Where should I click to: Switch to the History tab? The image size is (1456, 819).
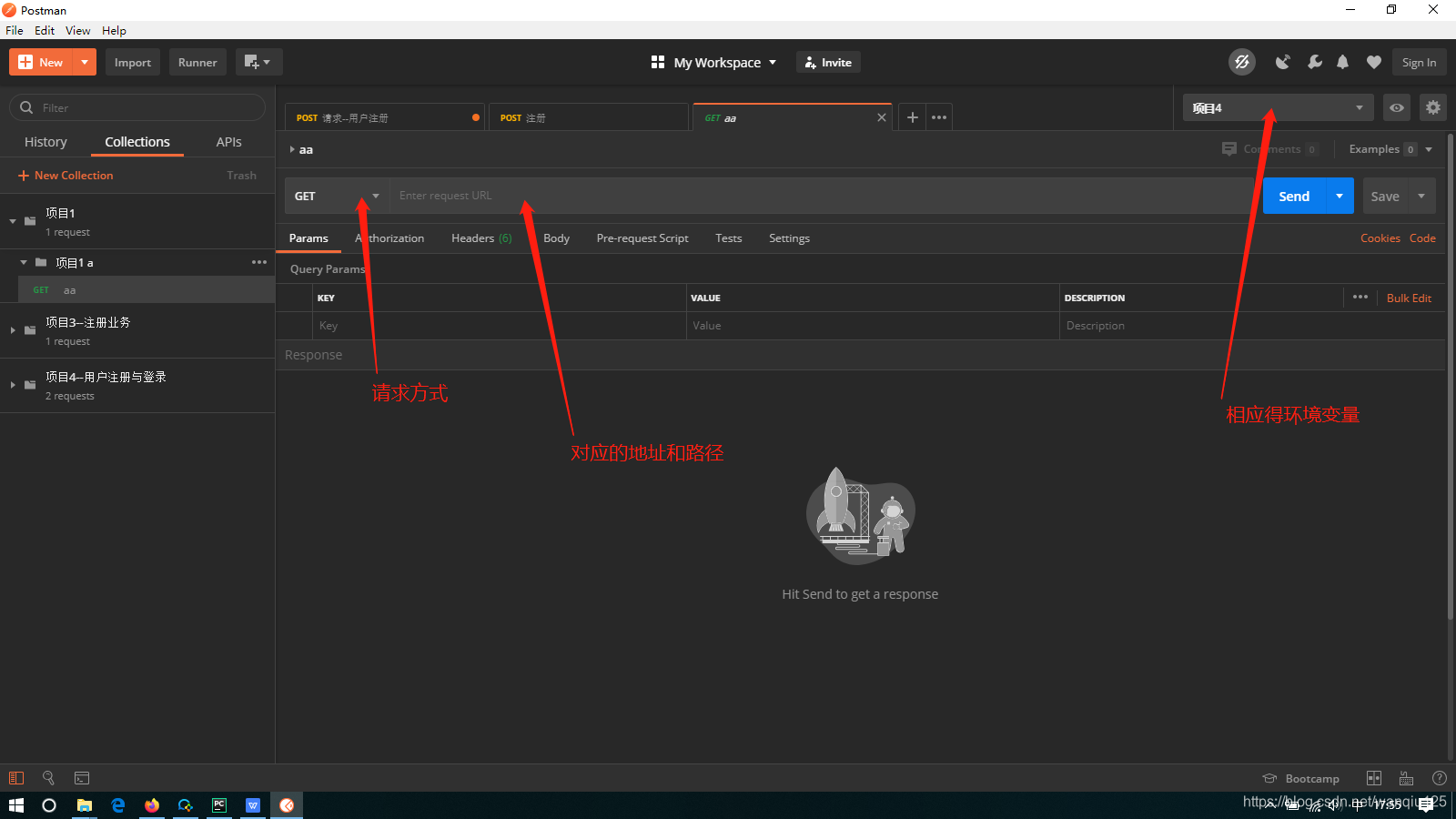point(45,142)
